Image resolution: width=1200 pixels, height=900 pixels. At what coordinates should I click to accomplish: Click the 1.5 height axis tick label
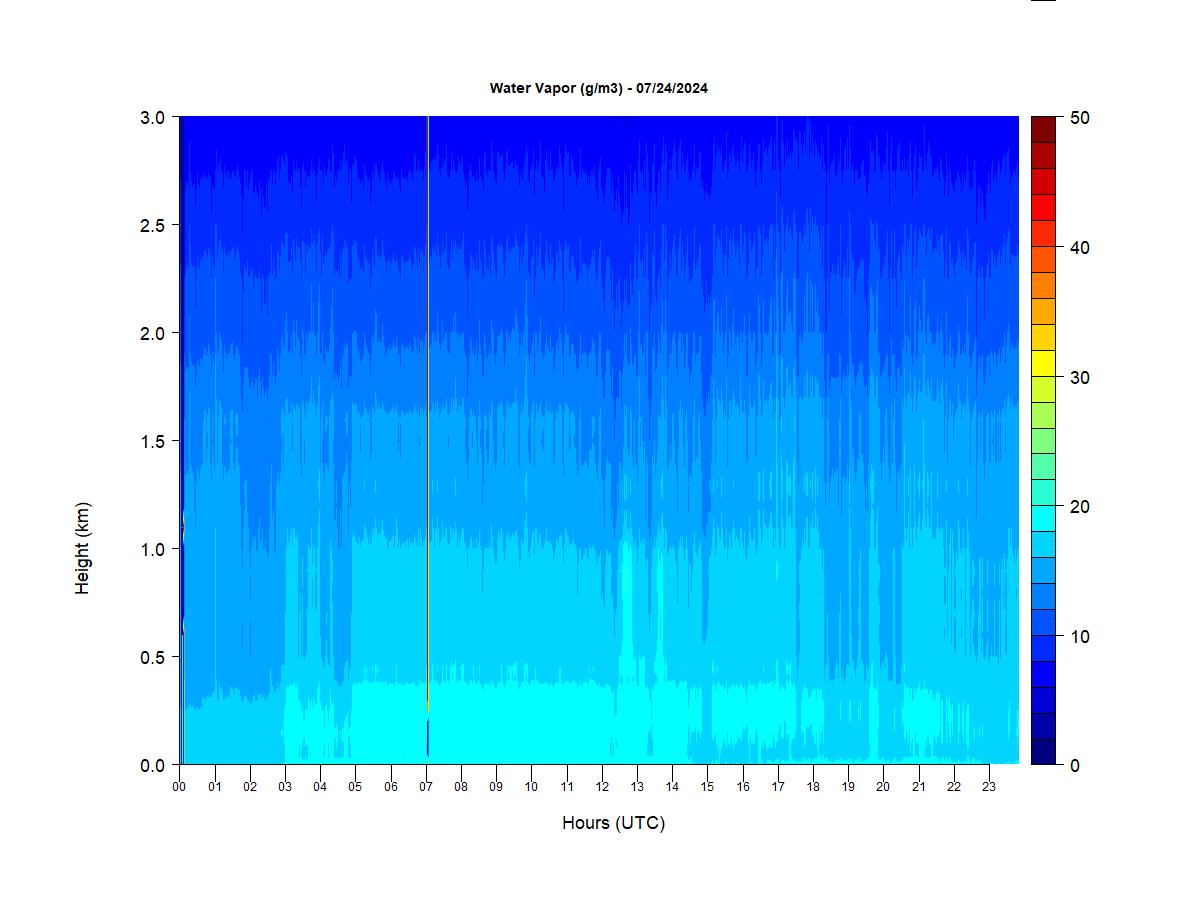click(x=152, y=441)
